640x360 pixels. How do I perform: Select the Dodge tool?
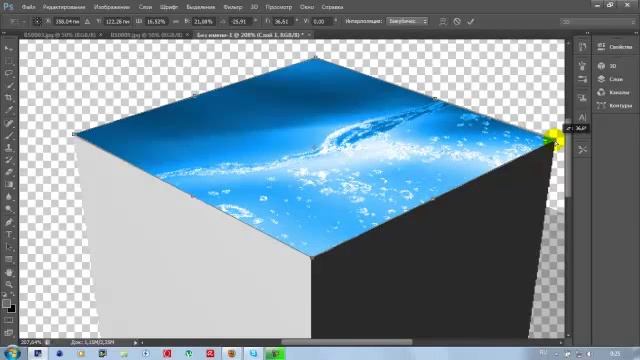(9, 209)
